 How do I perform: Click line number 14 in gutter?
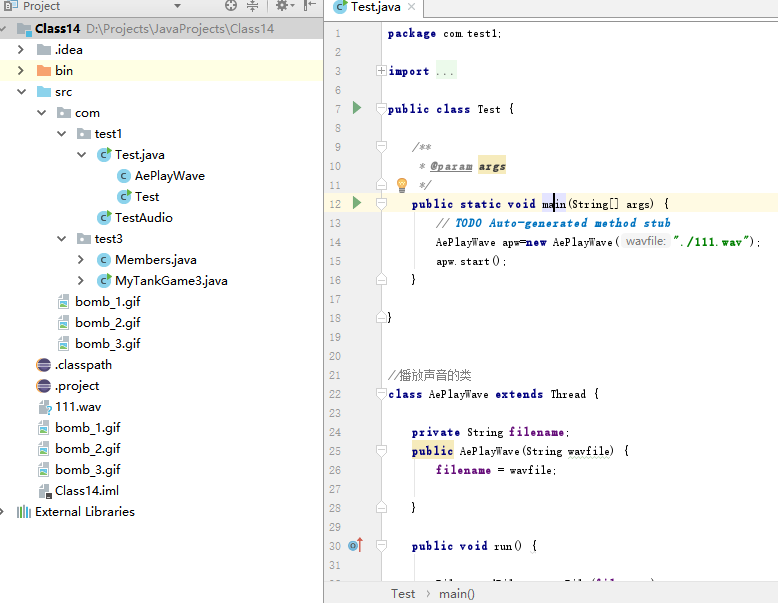335,242
